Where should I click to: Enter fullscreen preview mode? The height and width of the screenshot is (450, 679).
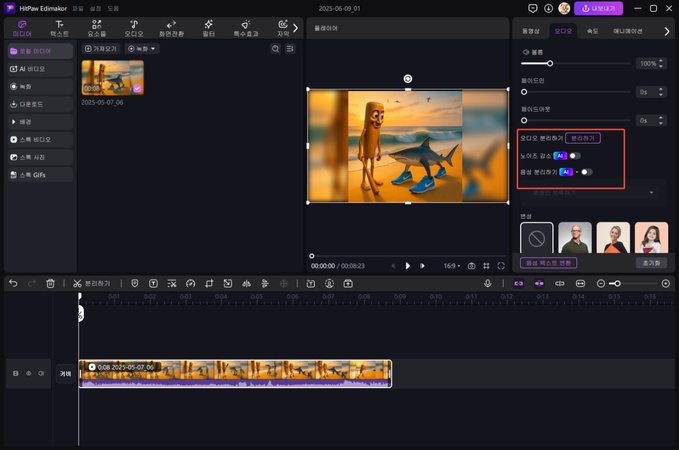pos(501,266)
